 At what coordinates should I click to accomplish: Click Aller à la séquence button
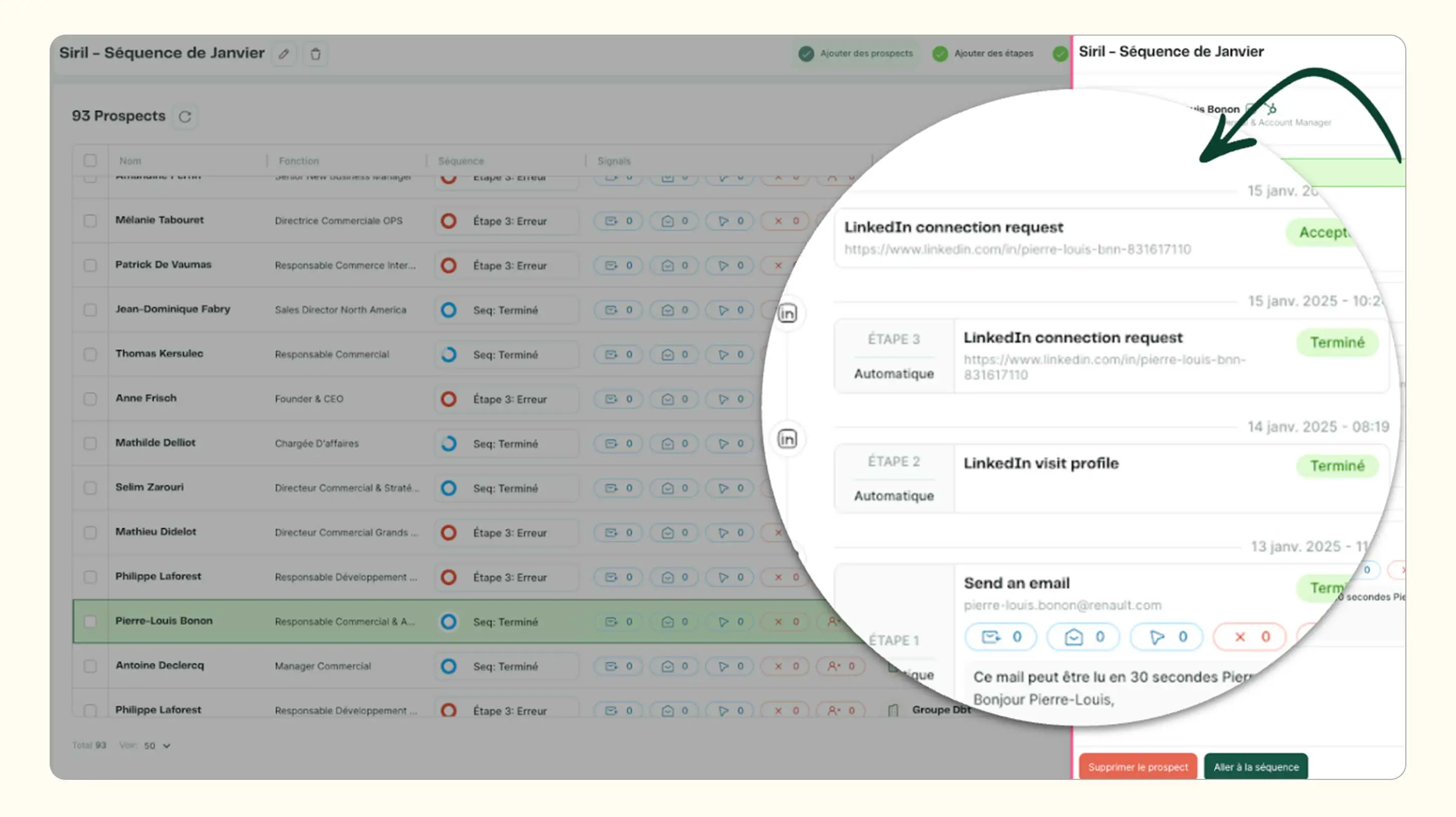(1255, 767)
